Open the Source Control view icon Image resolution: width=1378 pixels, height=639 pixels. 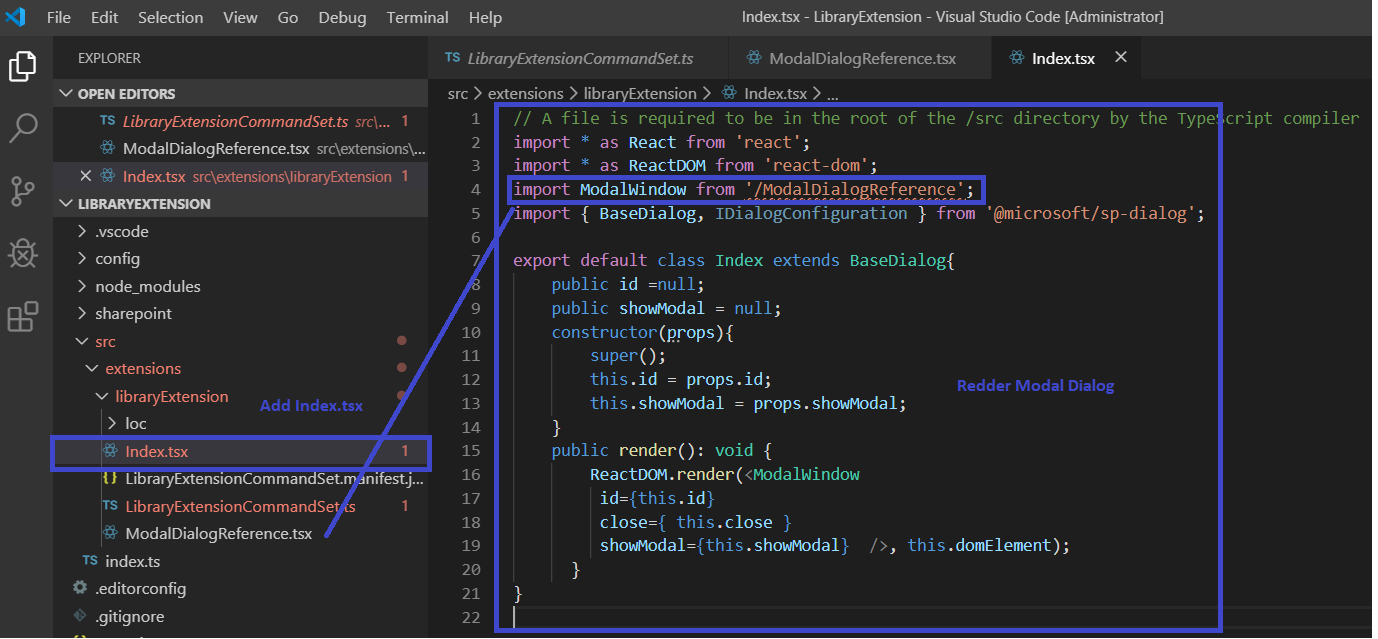pos(22,191)
